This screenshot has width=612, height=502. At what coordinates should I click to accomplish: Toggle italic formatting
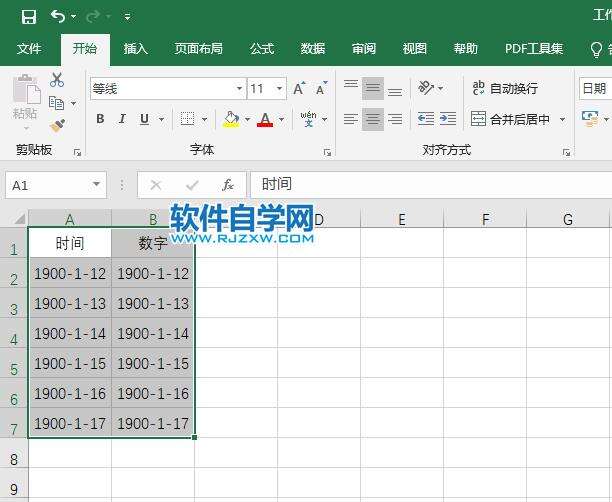click(x=122, y=119)
